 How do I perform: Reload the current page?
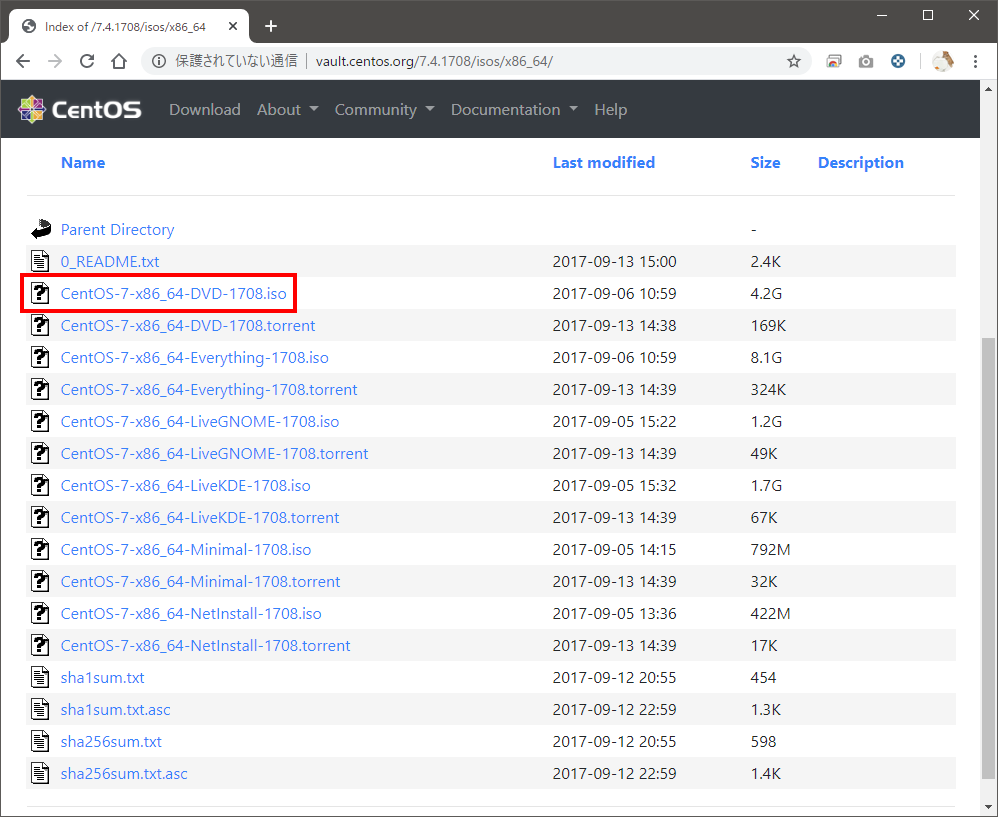tap(87, 61)
